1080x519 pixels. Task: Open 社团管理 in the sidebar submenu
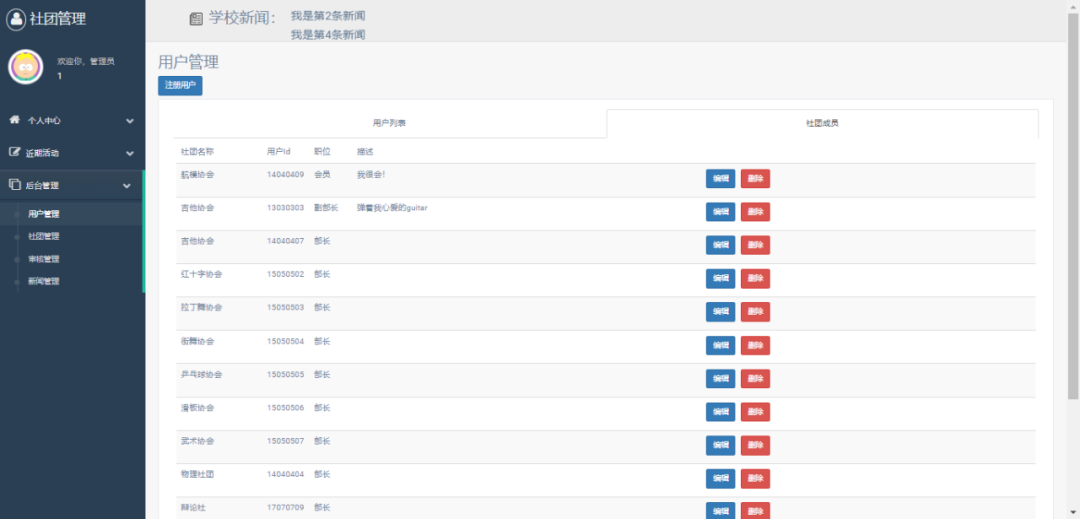coord(43,236)
